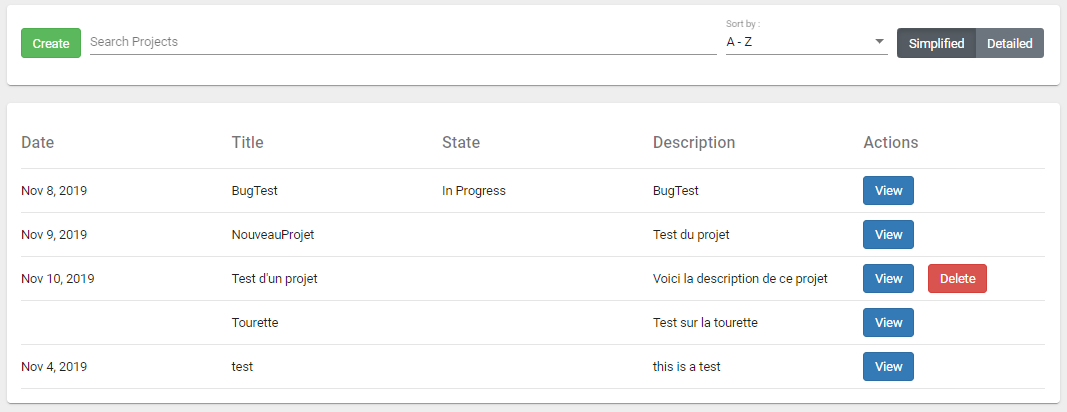Open the Sort by A - Z dropdown
Screen dimensions: 1067x412
coord(806,42)
